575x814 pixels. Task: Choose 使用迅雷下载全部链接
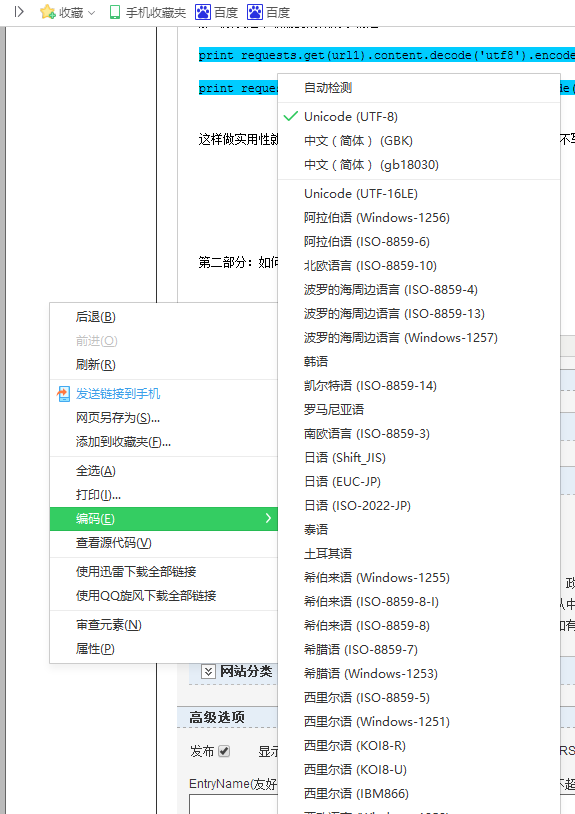pos(164,572)
